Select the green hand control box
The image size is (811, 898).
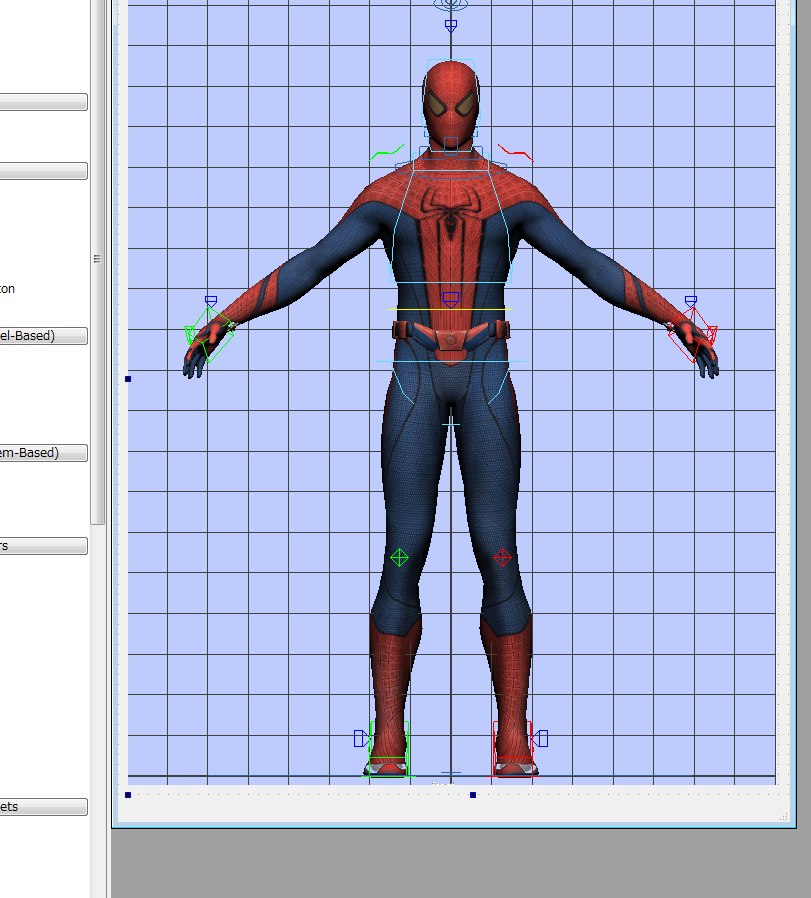(211, 335)
